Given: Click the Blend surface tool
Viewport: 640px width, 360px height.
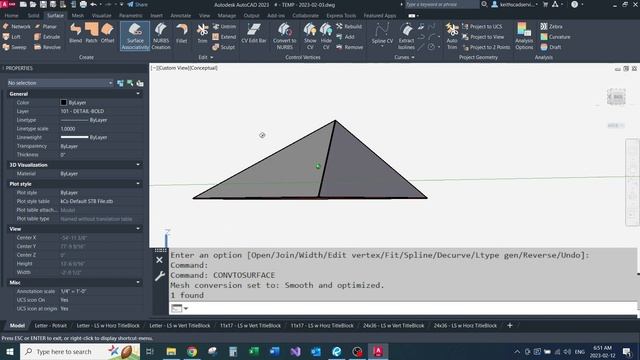Looking at the screenshot, I should 76,33.
